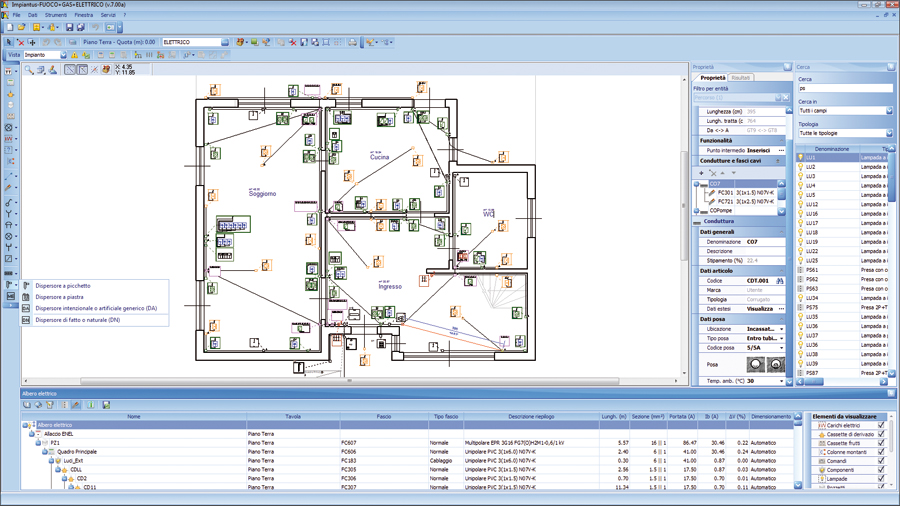This screenshot has height=506, width=900.
Task: Click 'Inserisci' for Punto intermedio
Action: [x=759, y=151]
